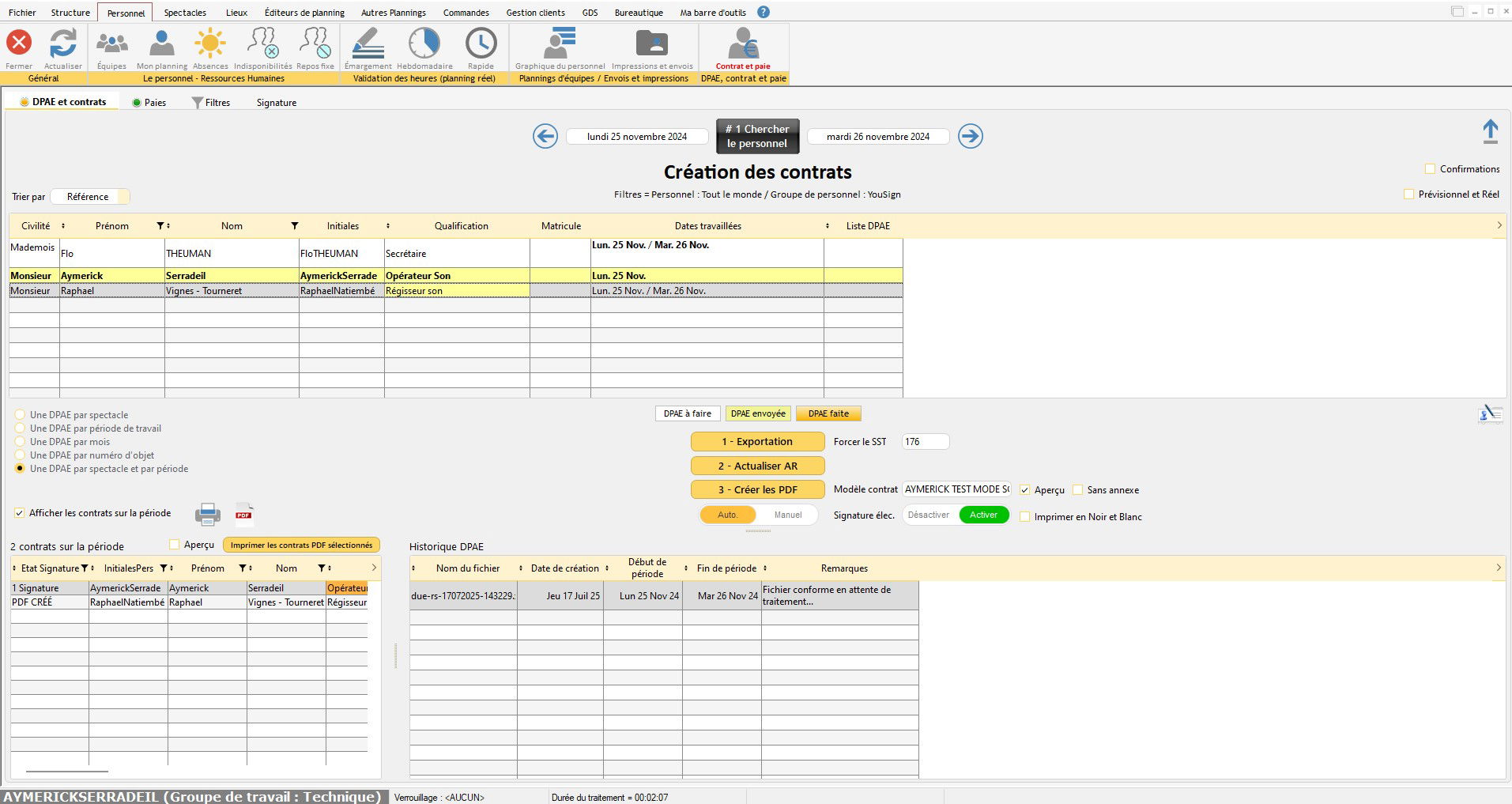Screen dimensions: 1512x804
Task: Click the 3 - Créer les PDF button
Action: 757,489
